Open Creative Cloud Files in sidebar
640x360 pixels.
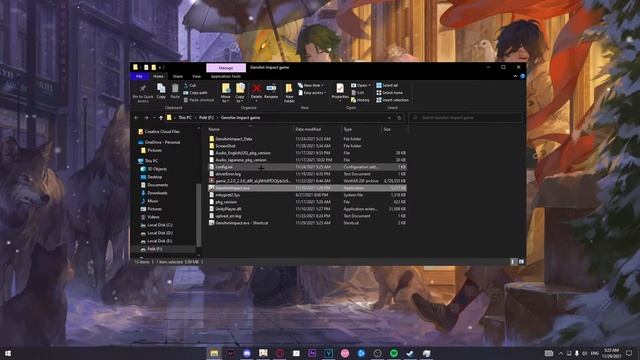click(x=159, y=131)
